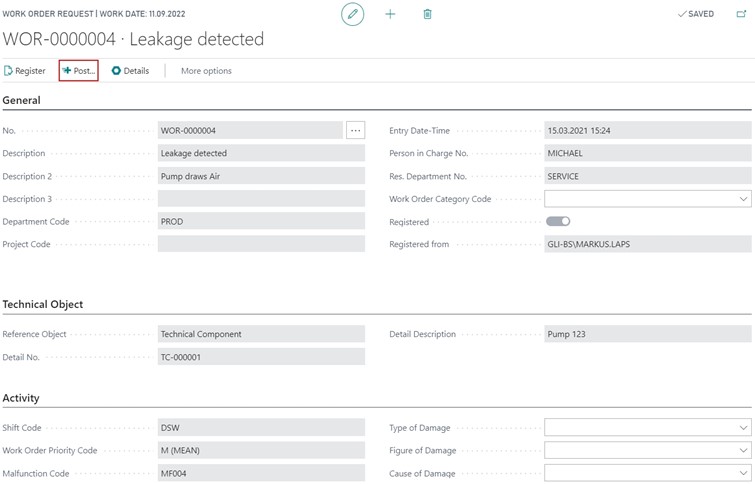Viewport: 755px width, 484px height.
Task: Open the Details action
Action: pos(130,71)
